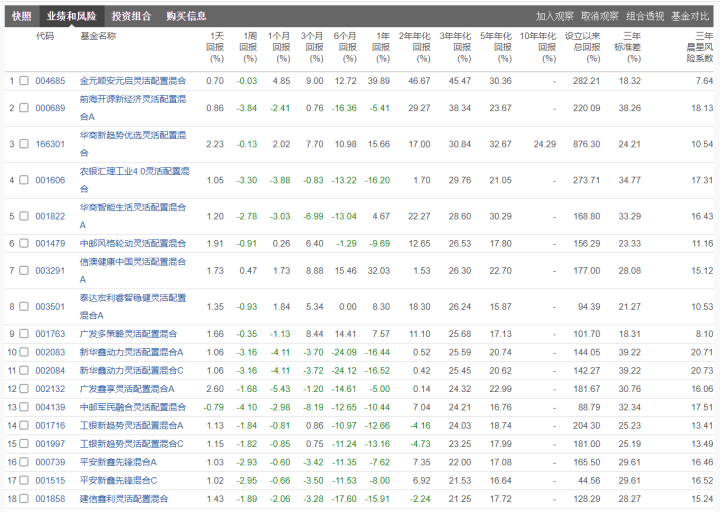The height and width of the screenshot is (512, 720).
Task: Select checkbox of fund 001997
Action: click(x=24, y=444)
